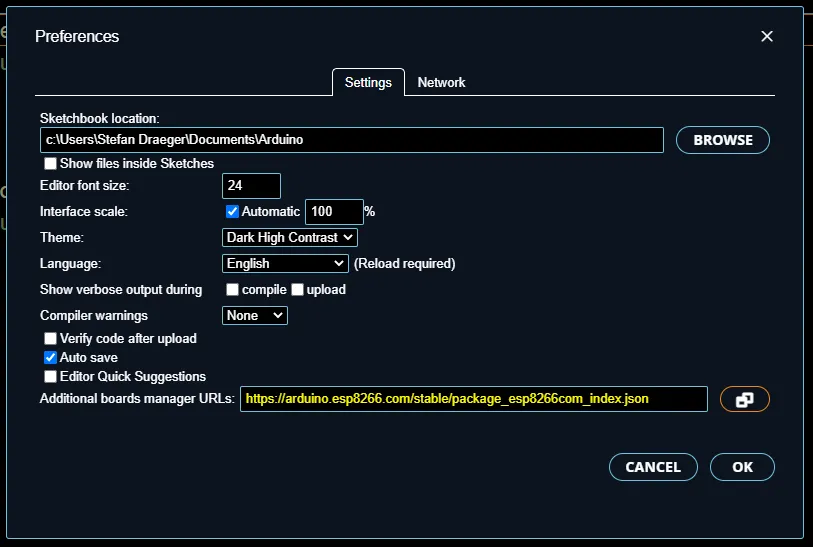Viewport: 813px width, 547px height.
Task: Enable Verify code after upload
Action: click(50, 339)
